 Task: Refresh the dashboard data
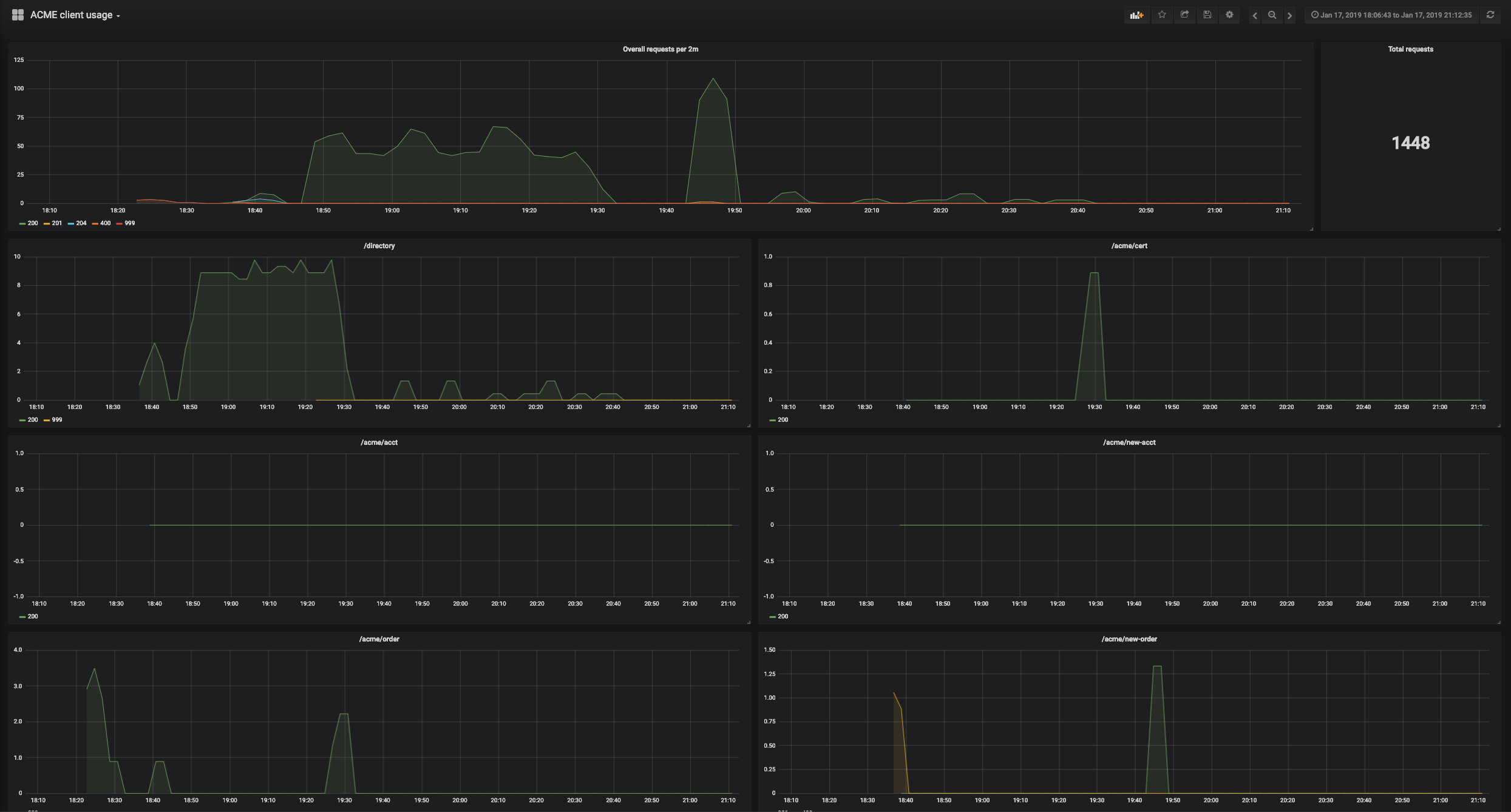coord(1490,14)
